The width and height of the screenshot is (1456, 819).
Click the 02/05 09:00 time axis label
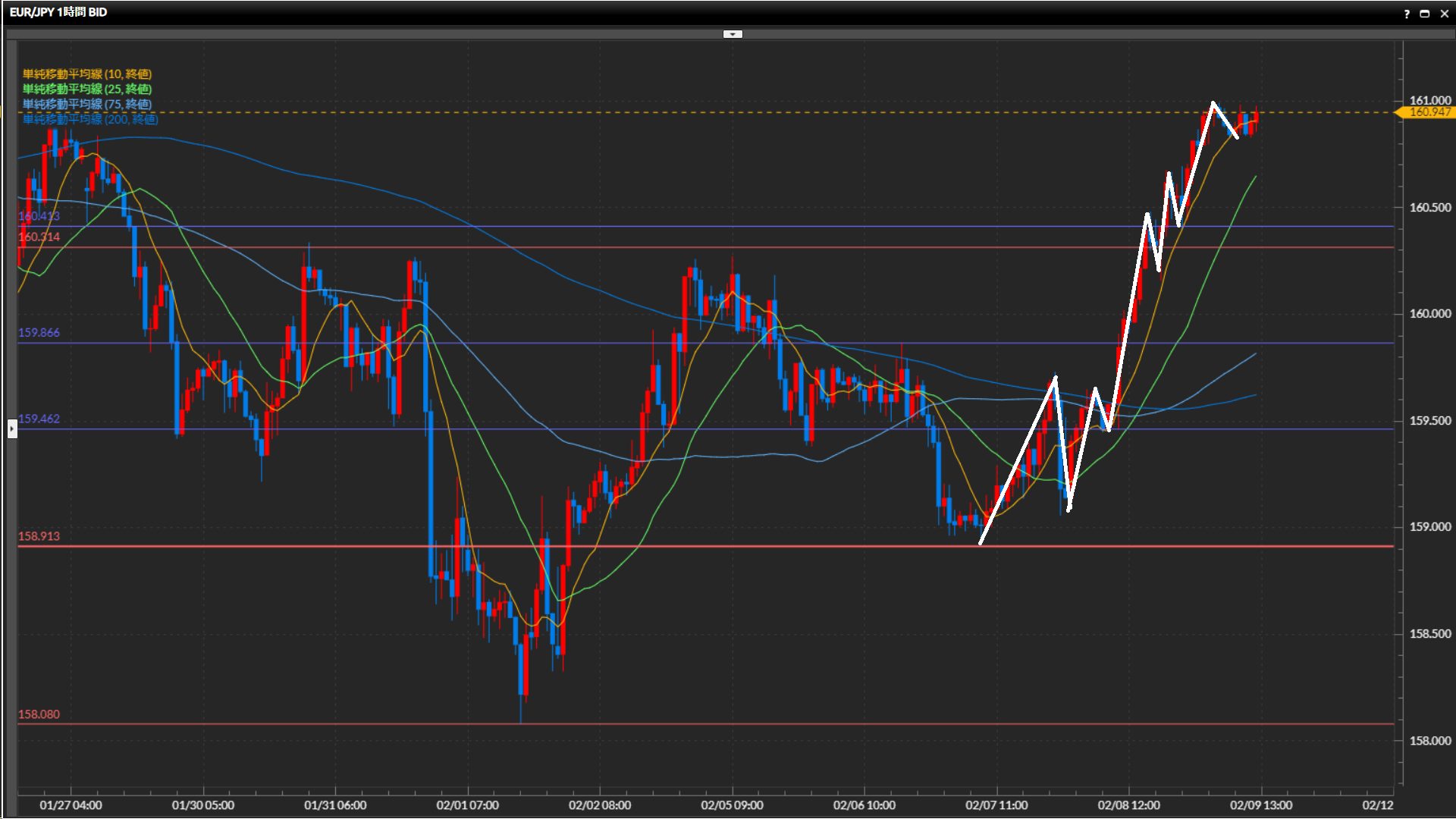click(x=732, y=805)
